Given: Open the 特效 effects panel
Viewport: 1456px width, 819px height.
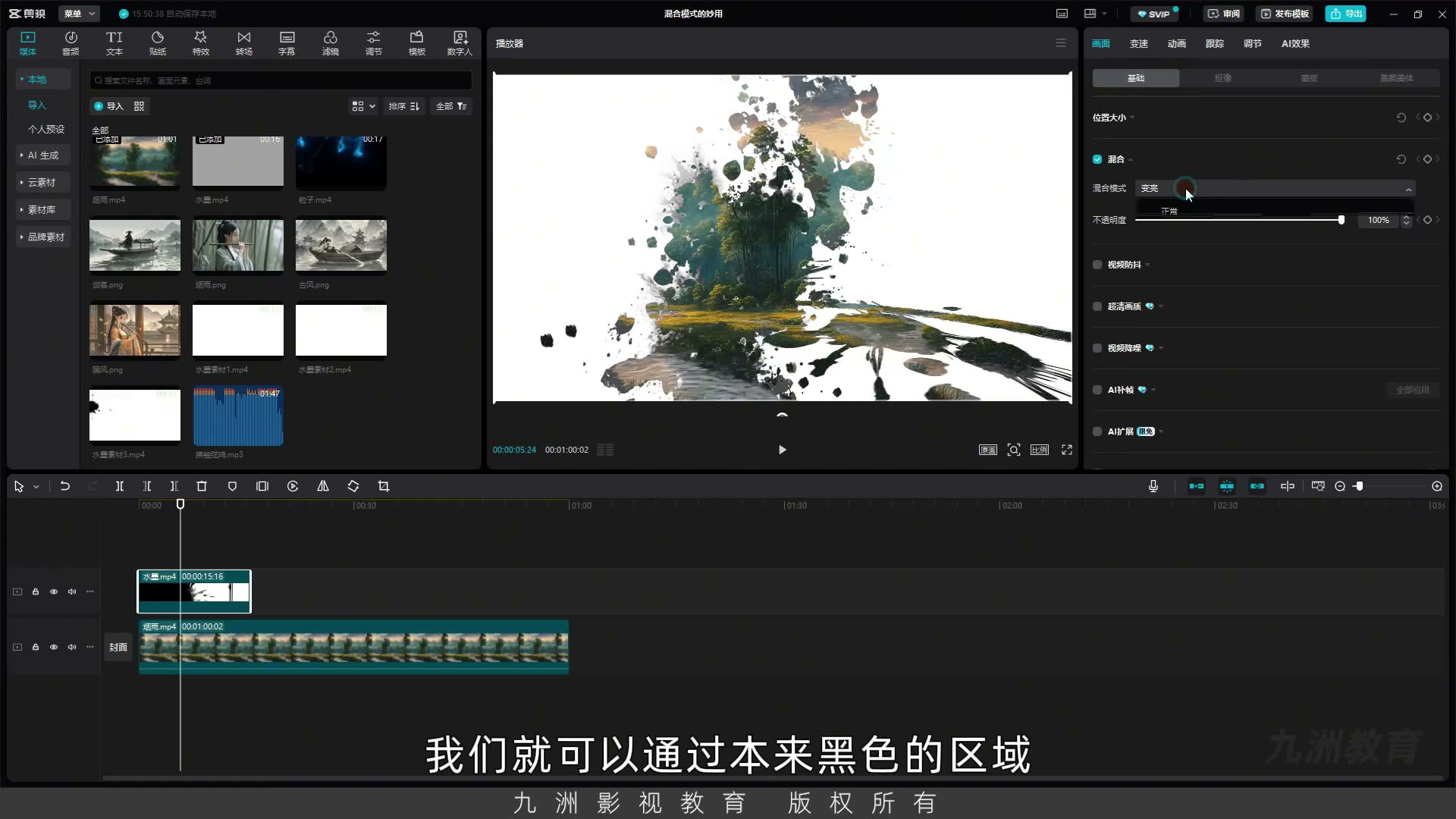Looking at the screenshot, I should click(x=200, y=43).
